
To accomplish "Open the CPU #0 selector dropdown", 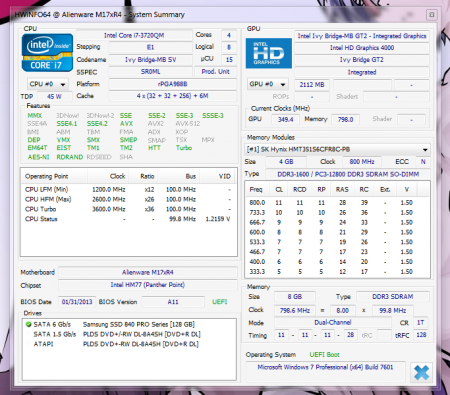I will (48, 84).
